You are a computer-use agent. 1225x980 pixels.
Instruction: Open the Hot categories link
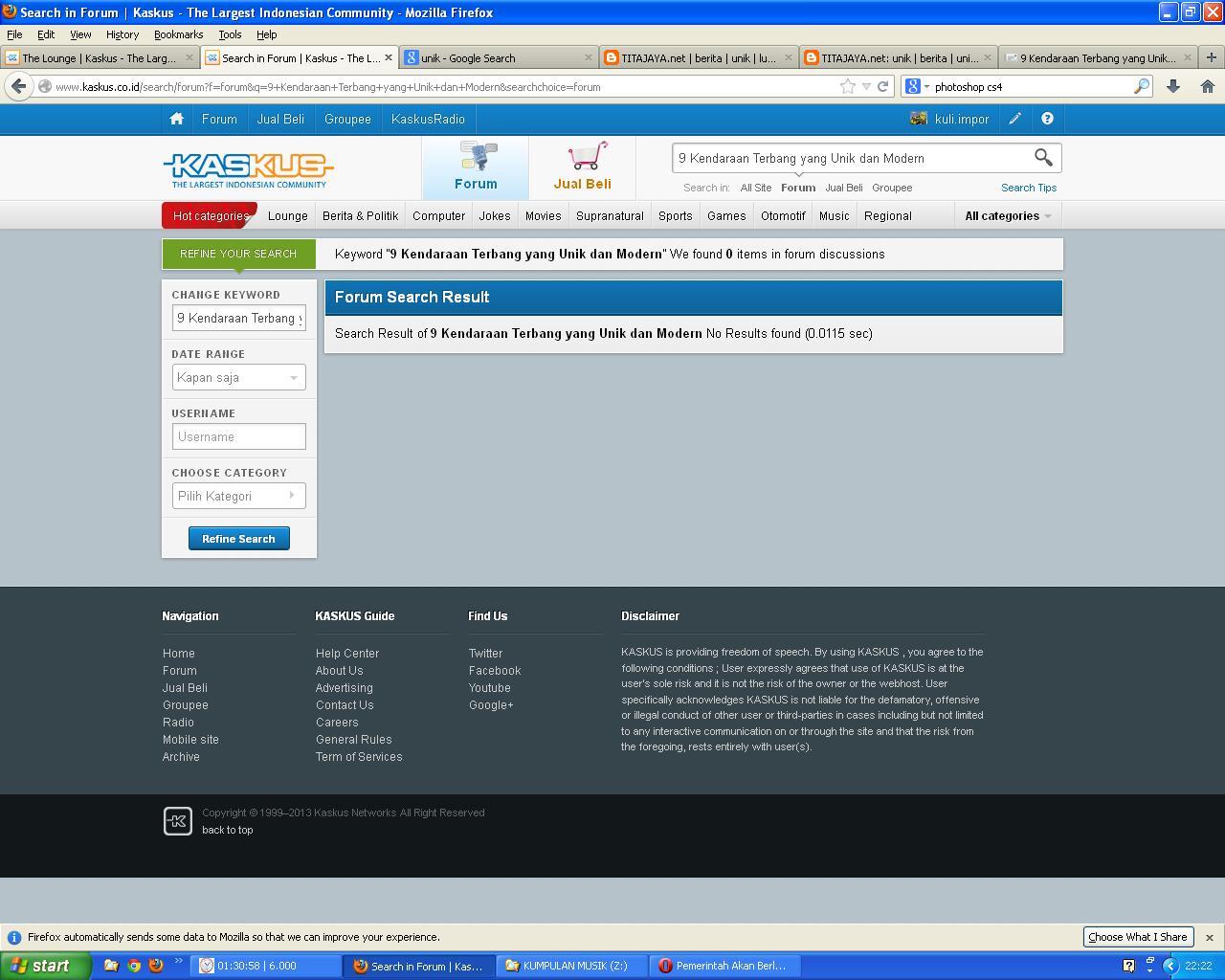[x=211, y=215]
